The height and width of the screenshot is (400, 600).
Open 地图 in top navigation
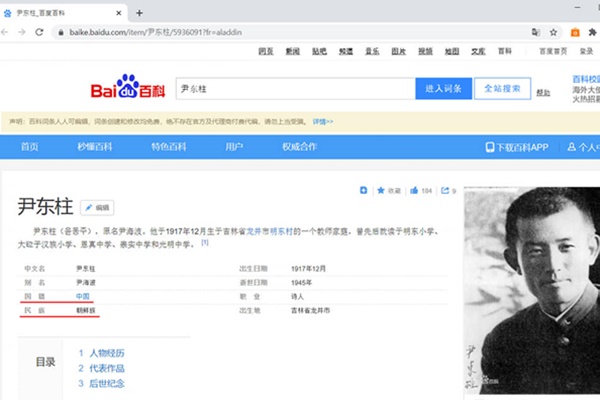pyautogui.click(x=452, y=51)
